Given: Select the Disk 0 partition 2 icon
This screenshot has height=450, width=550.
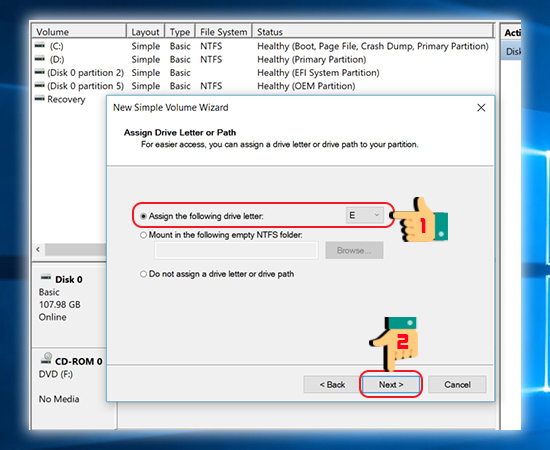Looking at the screenshot, I should point(40,72).
